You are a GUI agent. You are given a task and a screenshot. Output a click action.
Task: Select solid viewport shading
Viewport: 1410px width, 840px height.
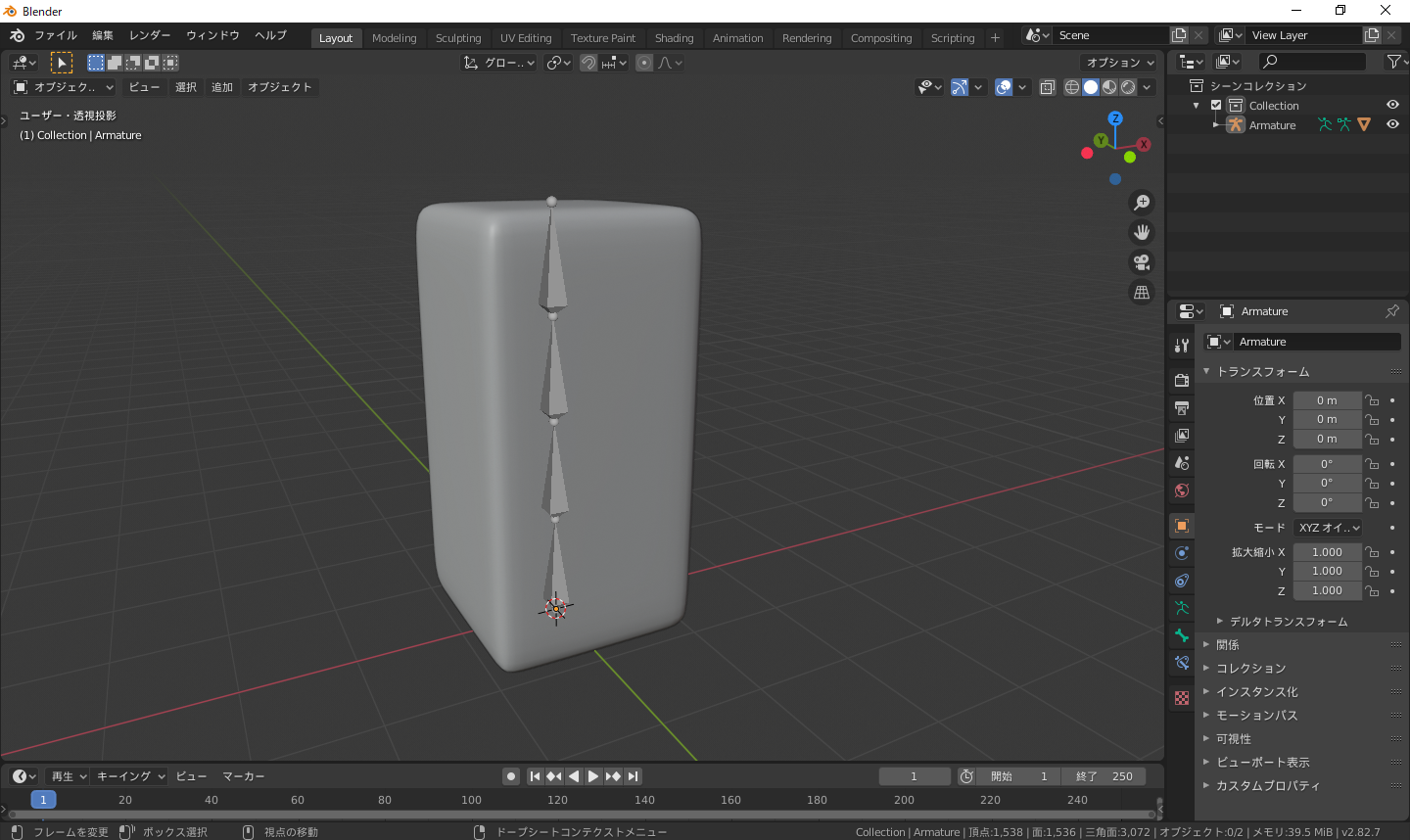pyautogui.click(x=1091, y=87)
